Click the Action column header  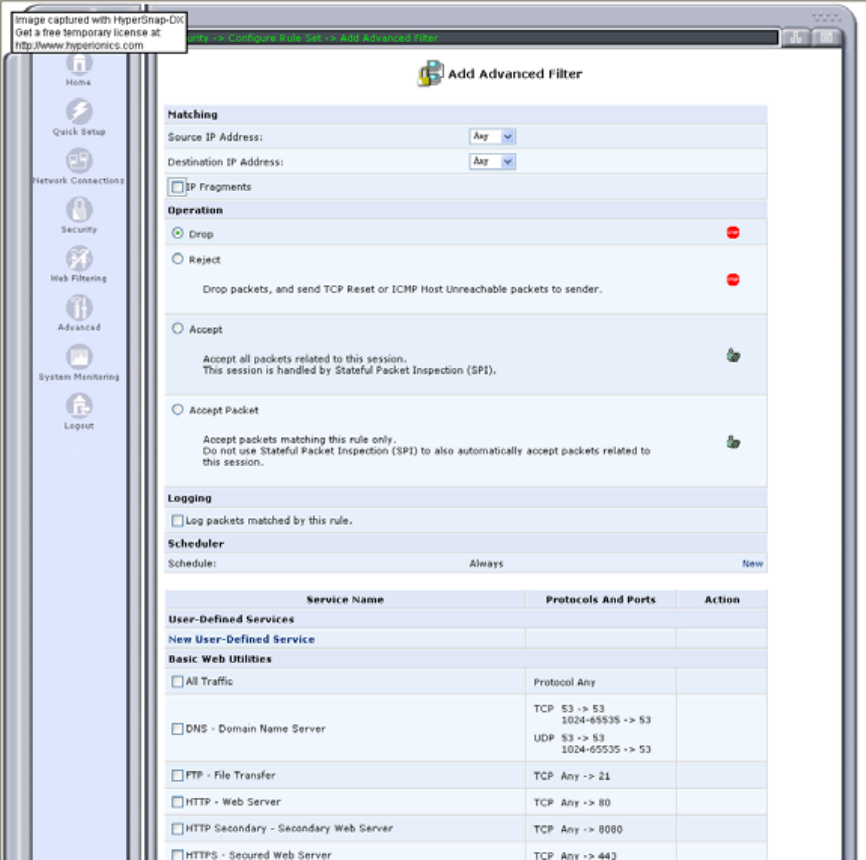tap(722, 599)
